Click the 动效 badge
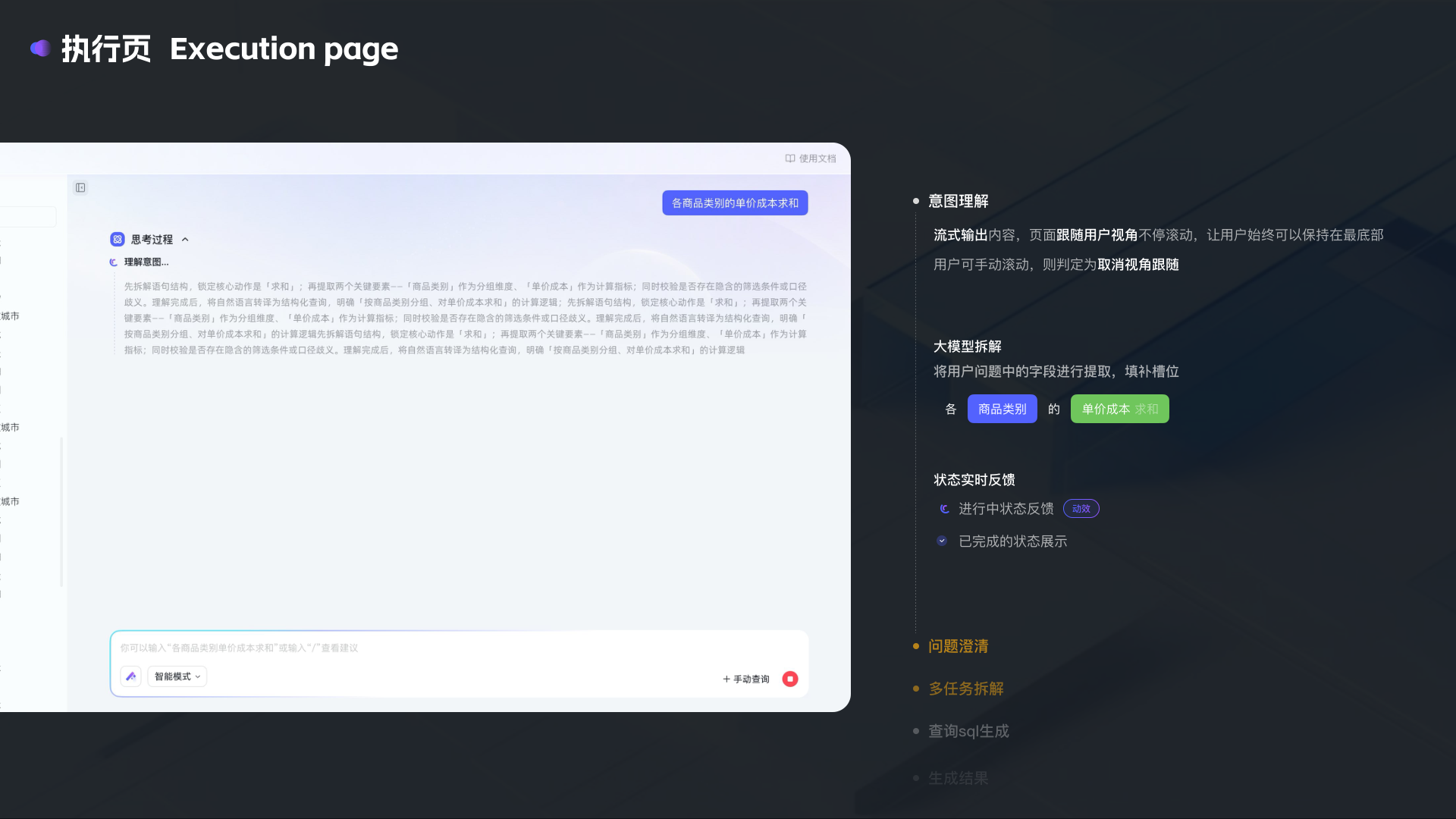Image resolution: width=1456 pixels, height=819 pixels. click(1081, 509)
